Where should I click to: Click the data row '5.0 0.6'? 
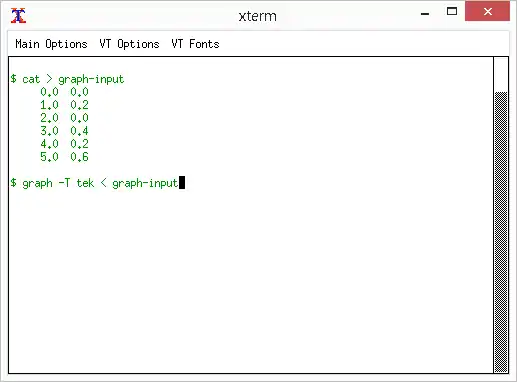pyautogui.click(x=64, y=157)
